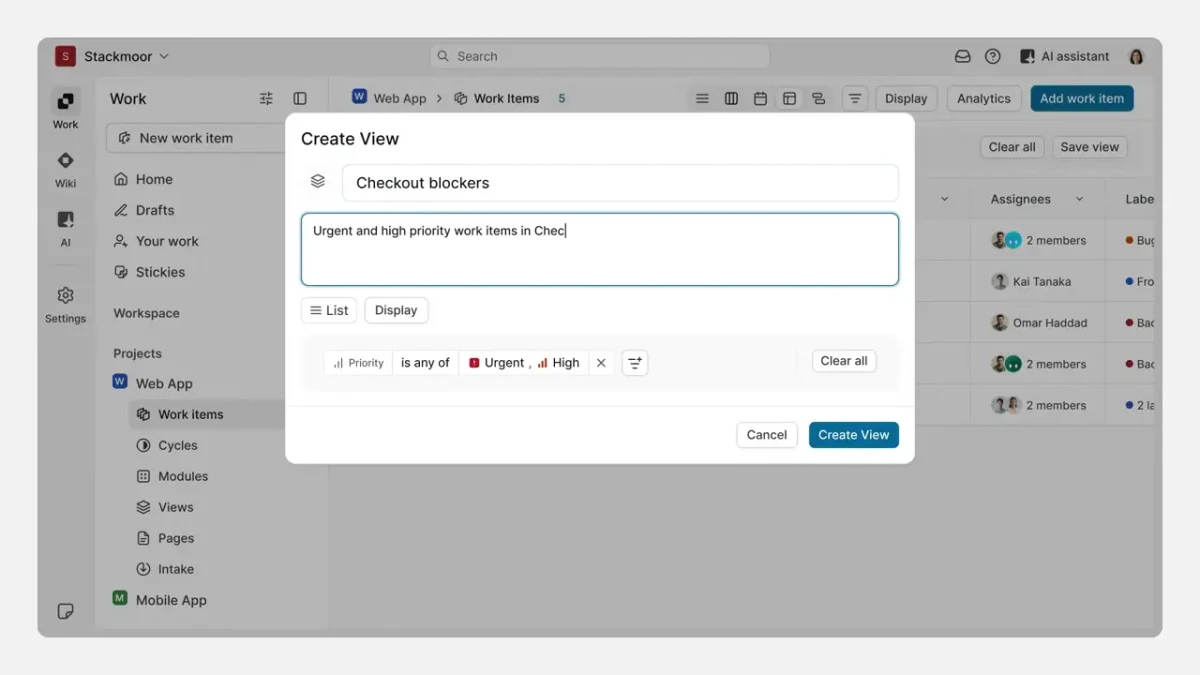The width and height of the screenshot is (1200, 675).
Task: Switch to the list layout icon in header
Action: point(702,99)
